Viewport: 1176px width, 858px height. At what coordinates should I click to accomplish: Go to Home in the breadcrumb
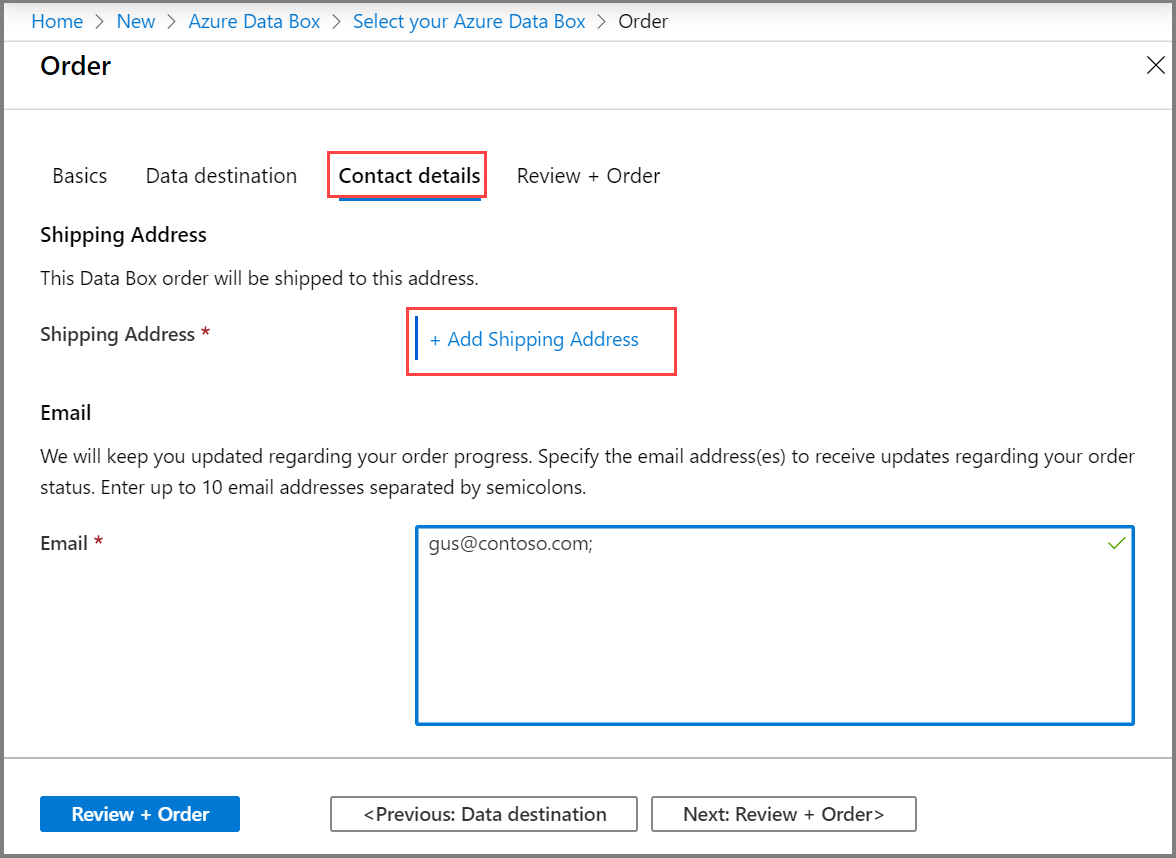57,21
